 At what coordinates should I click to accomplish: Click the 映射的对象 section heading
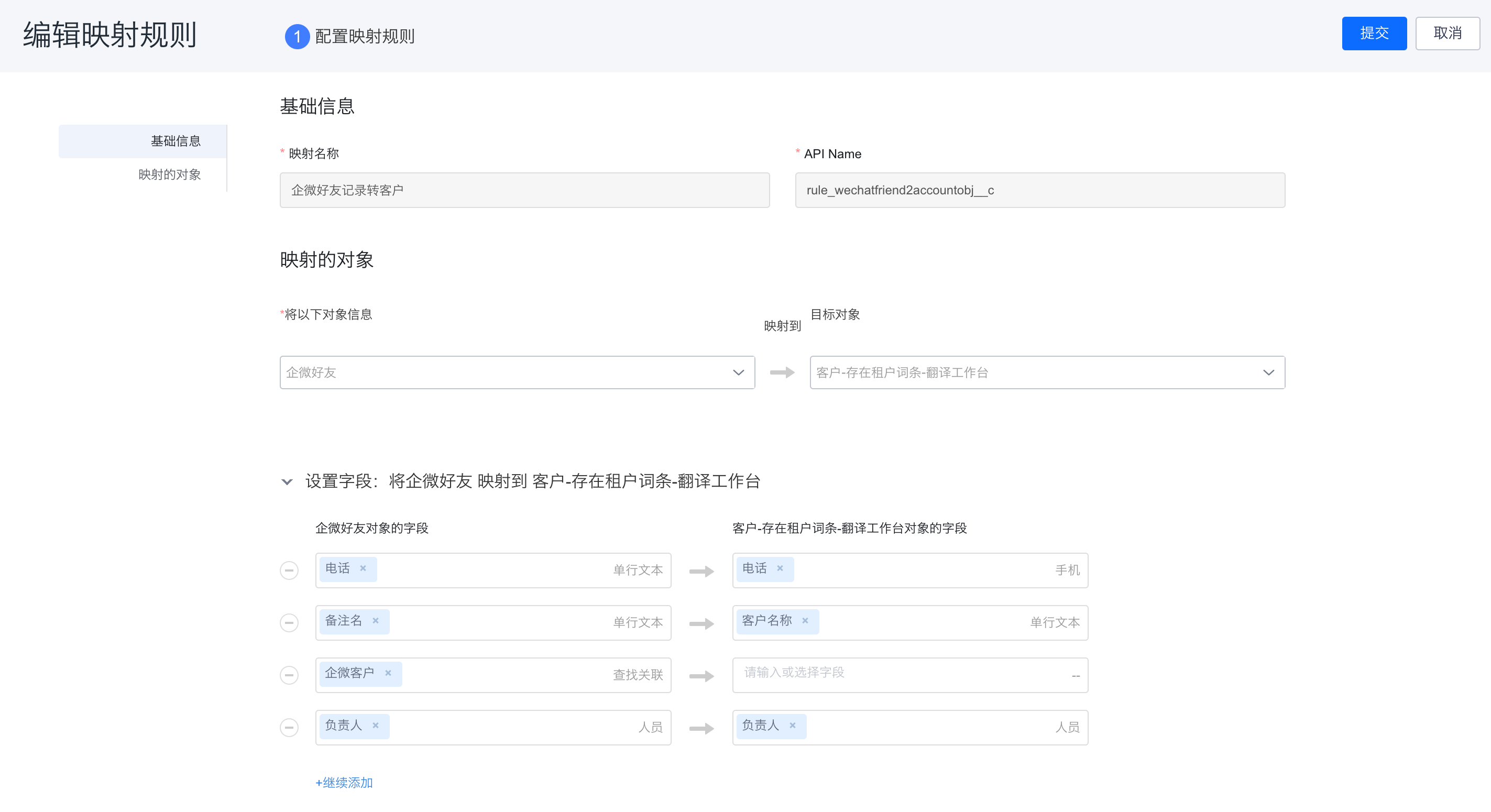(326, 260)
